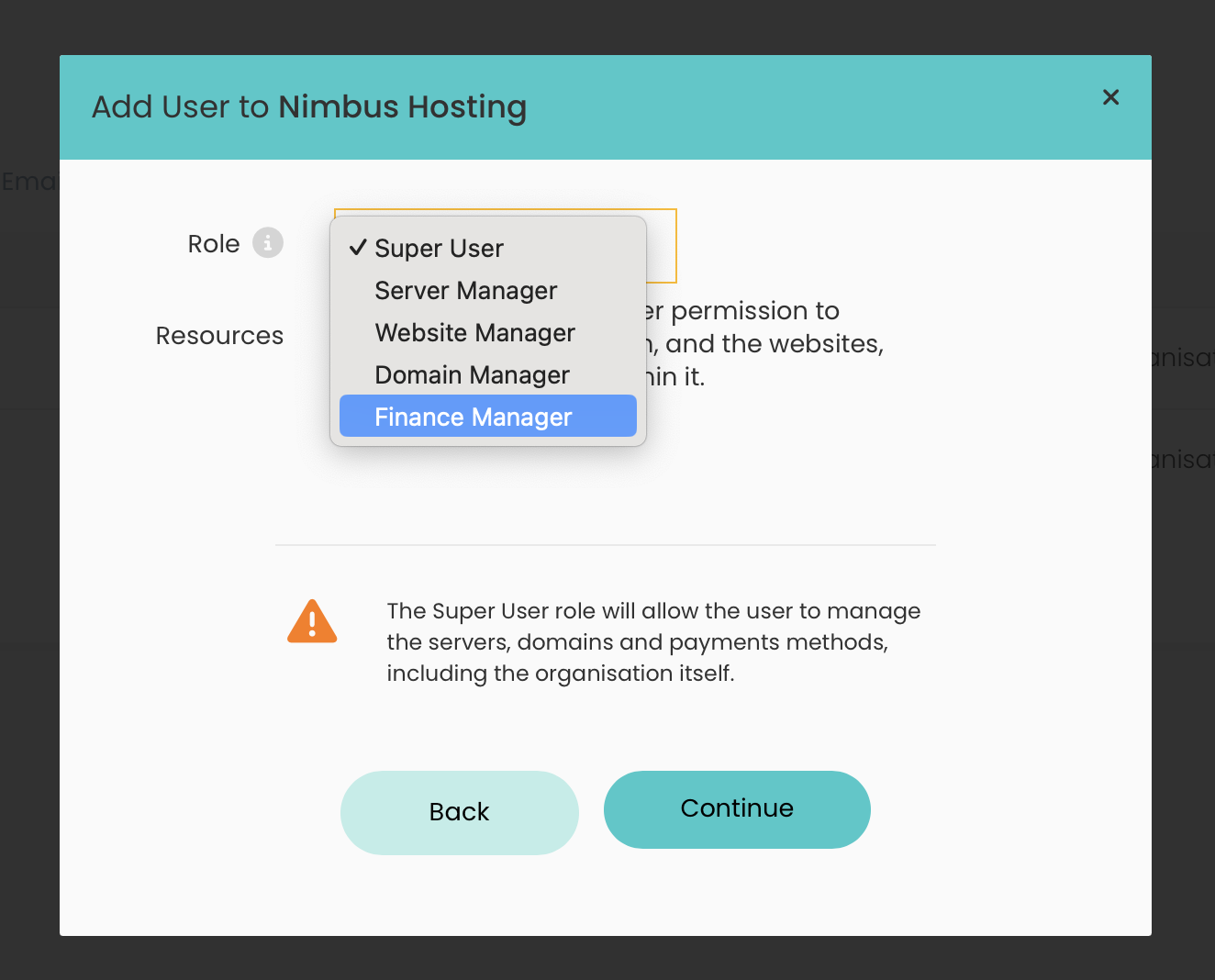Image resolution: width=1215 pixels, height=980 pixels.
Task: Click the Role label text
Action: tap(214, 244)
